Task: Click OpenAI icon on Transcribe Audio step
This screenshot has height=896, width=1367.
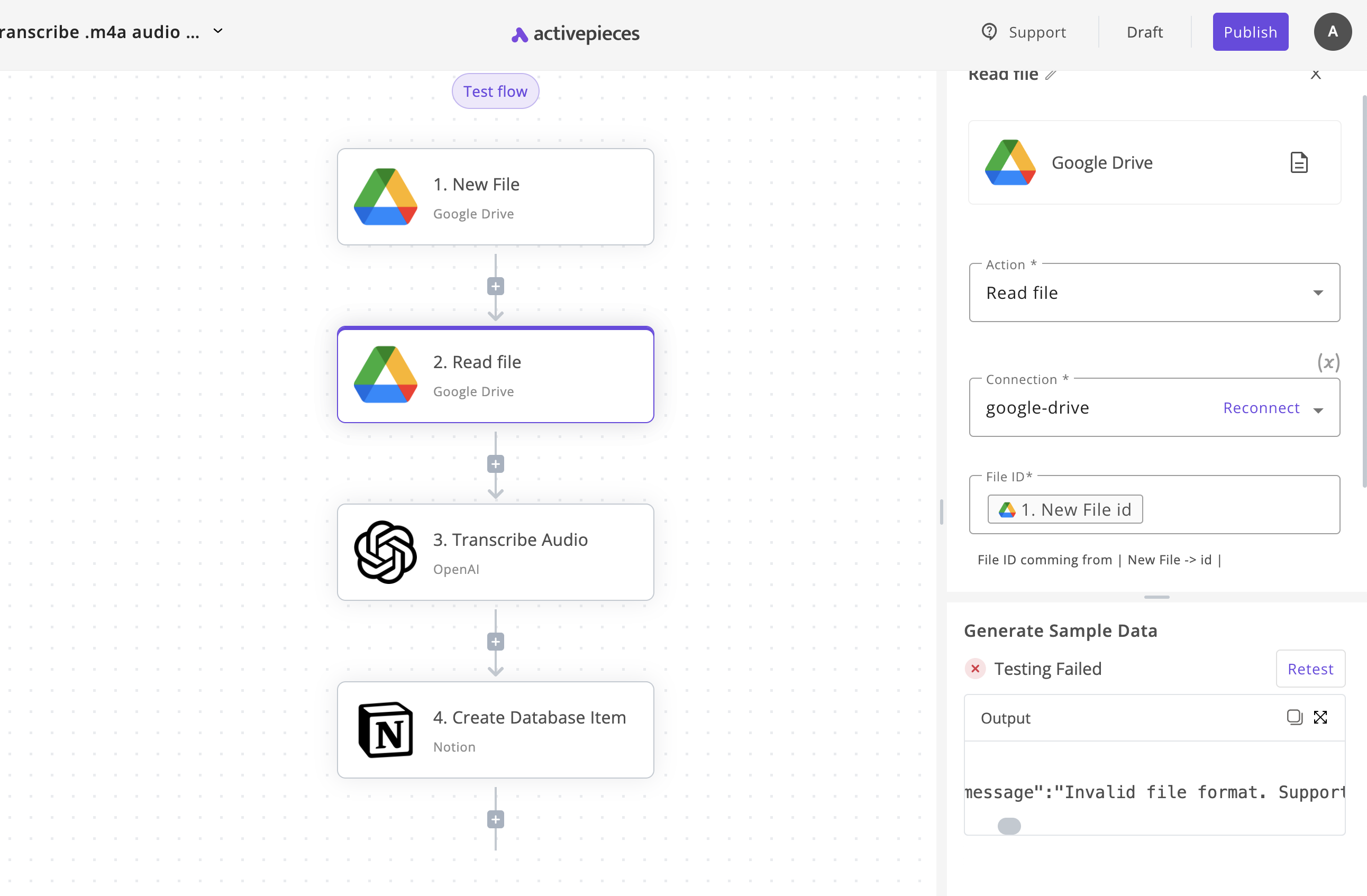Action: [386, 552]
